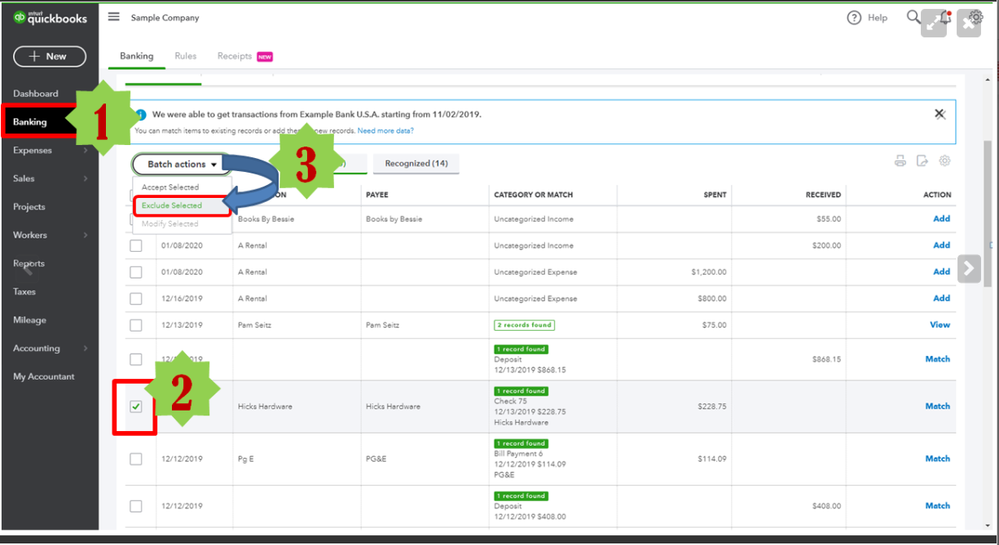This screenshot has height=545, width=999.
Task: Click the Help question mark icon
Action: pyautogui.click(x=854, y=18)
